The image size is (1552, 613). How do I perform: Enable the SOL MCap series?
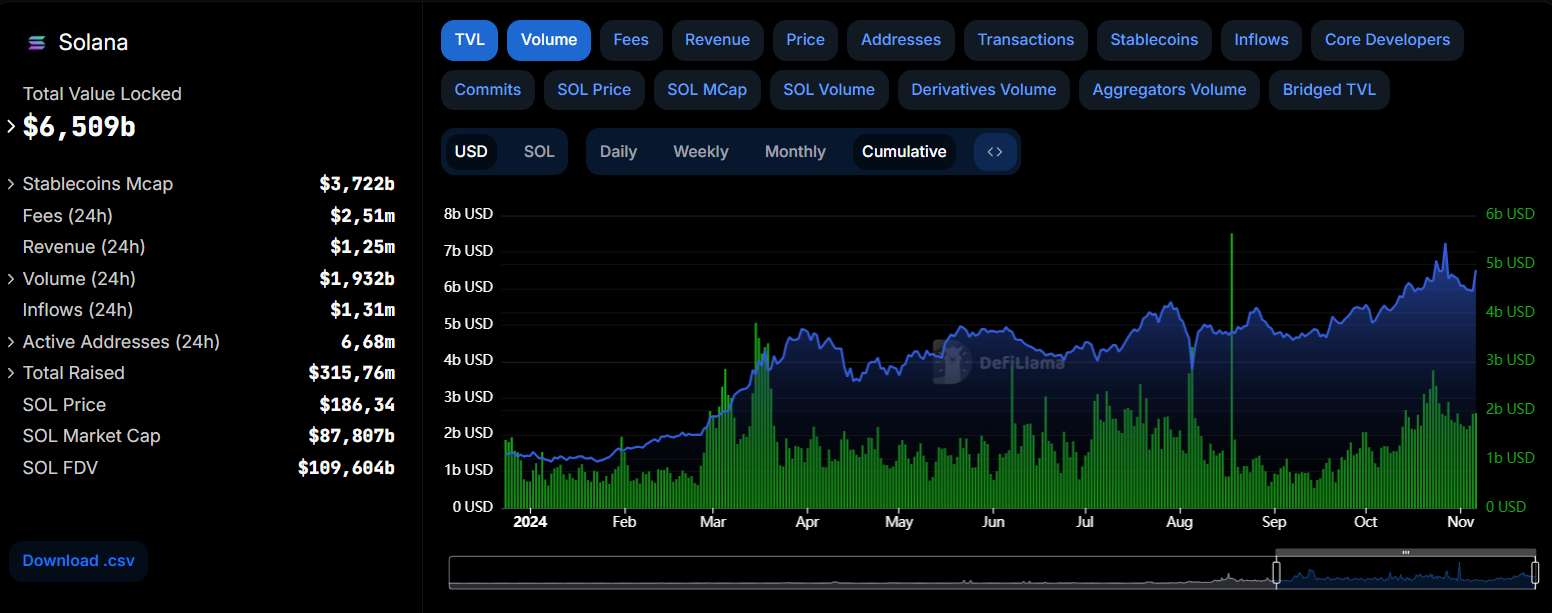coord(707,90)
